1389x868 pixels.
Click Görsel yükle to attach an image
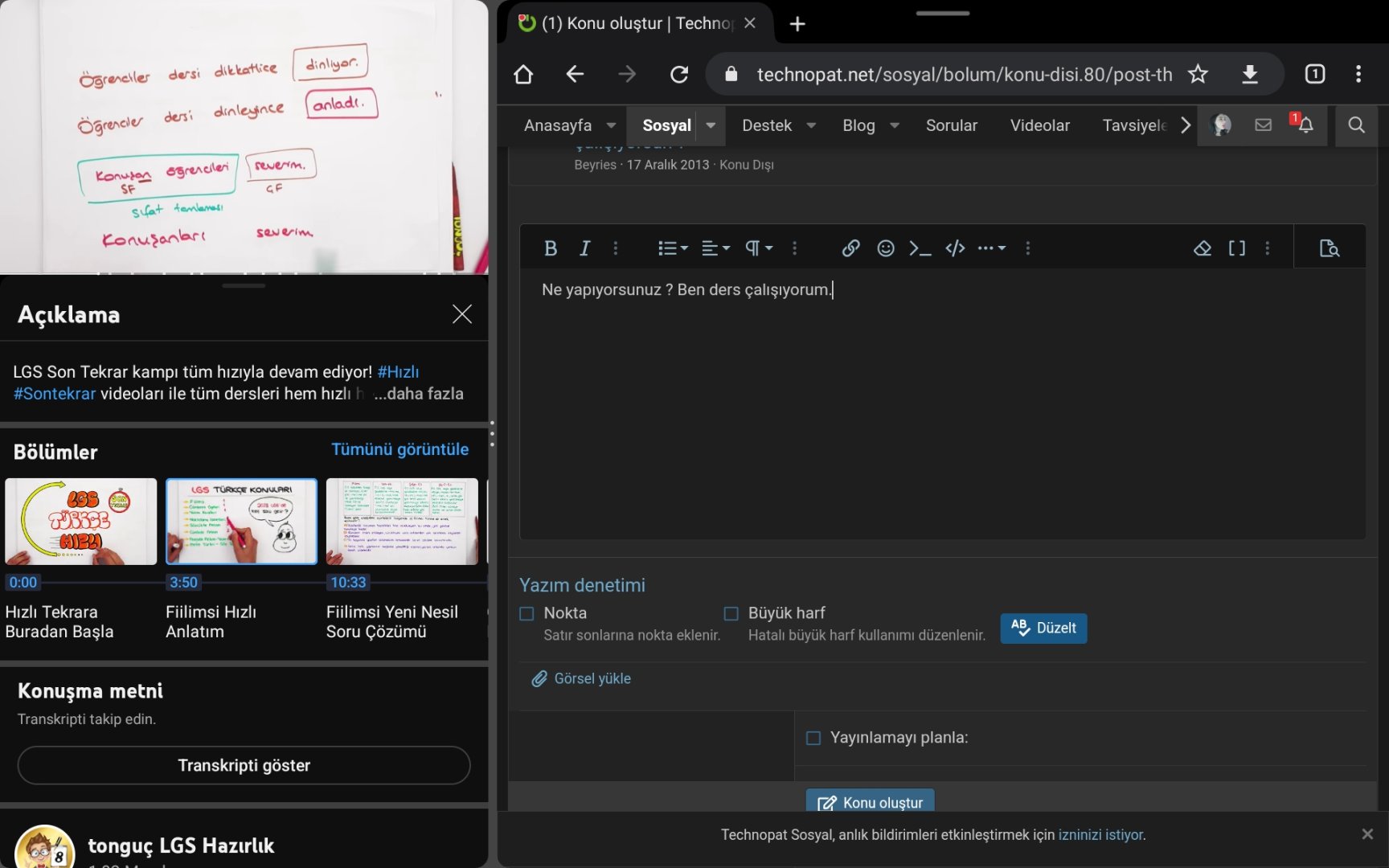(x=581, y=679)
